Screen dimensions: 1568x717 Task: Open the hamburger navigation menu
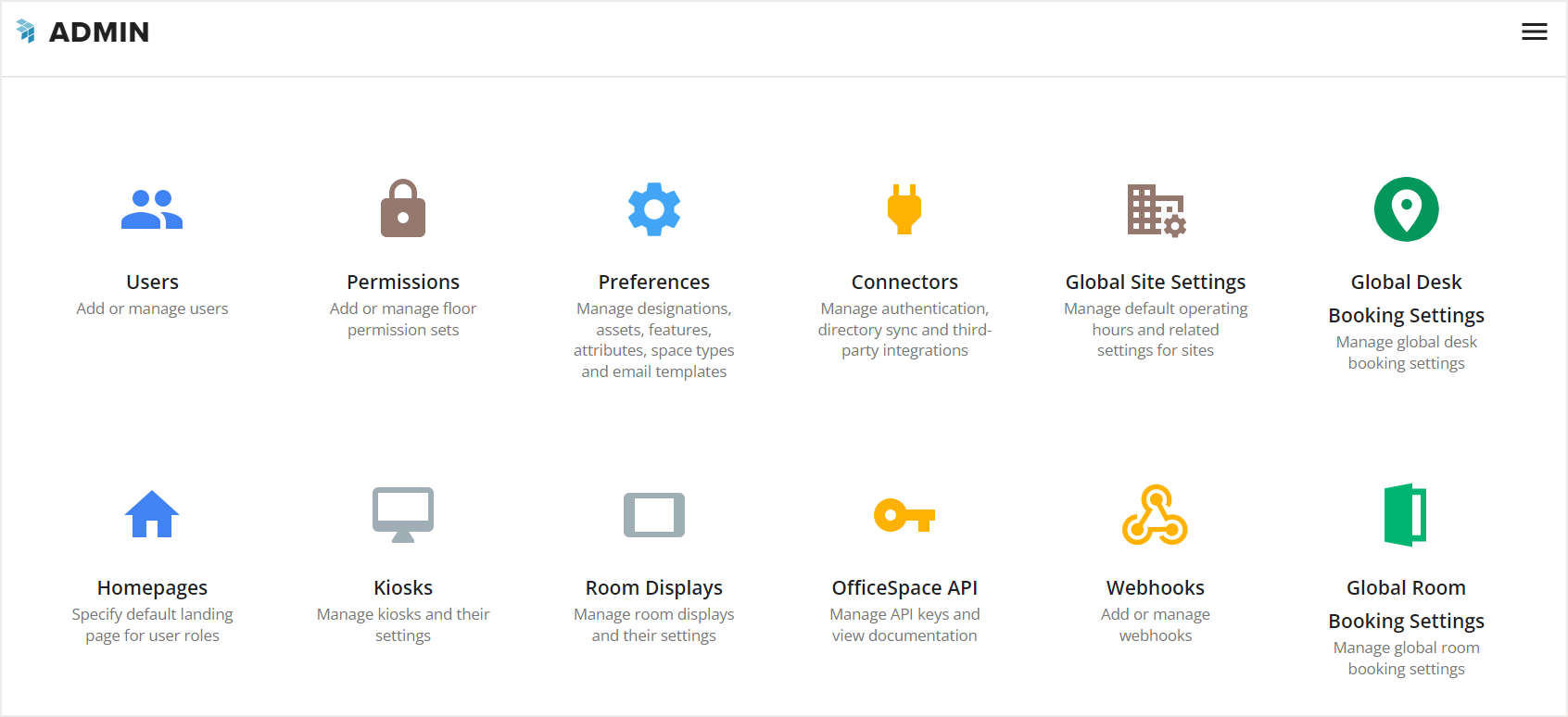point(1535,31)
